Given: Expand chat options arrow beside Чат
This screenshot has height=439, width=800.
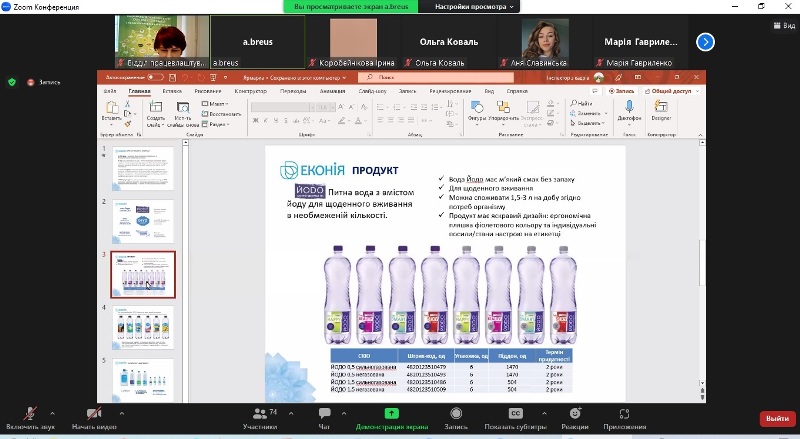Looking at the screenshot, I should tap(344, 413).
